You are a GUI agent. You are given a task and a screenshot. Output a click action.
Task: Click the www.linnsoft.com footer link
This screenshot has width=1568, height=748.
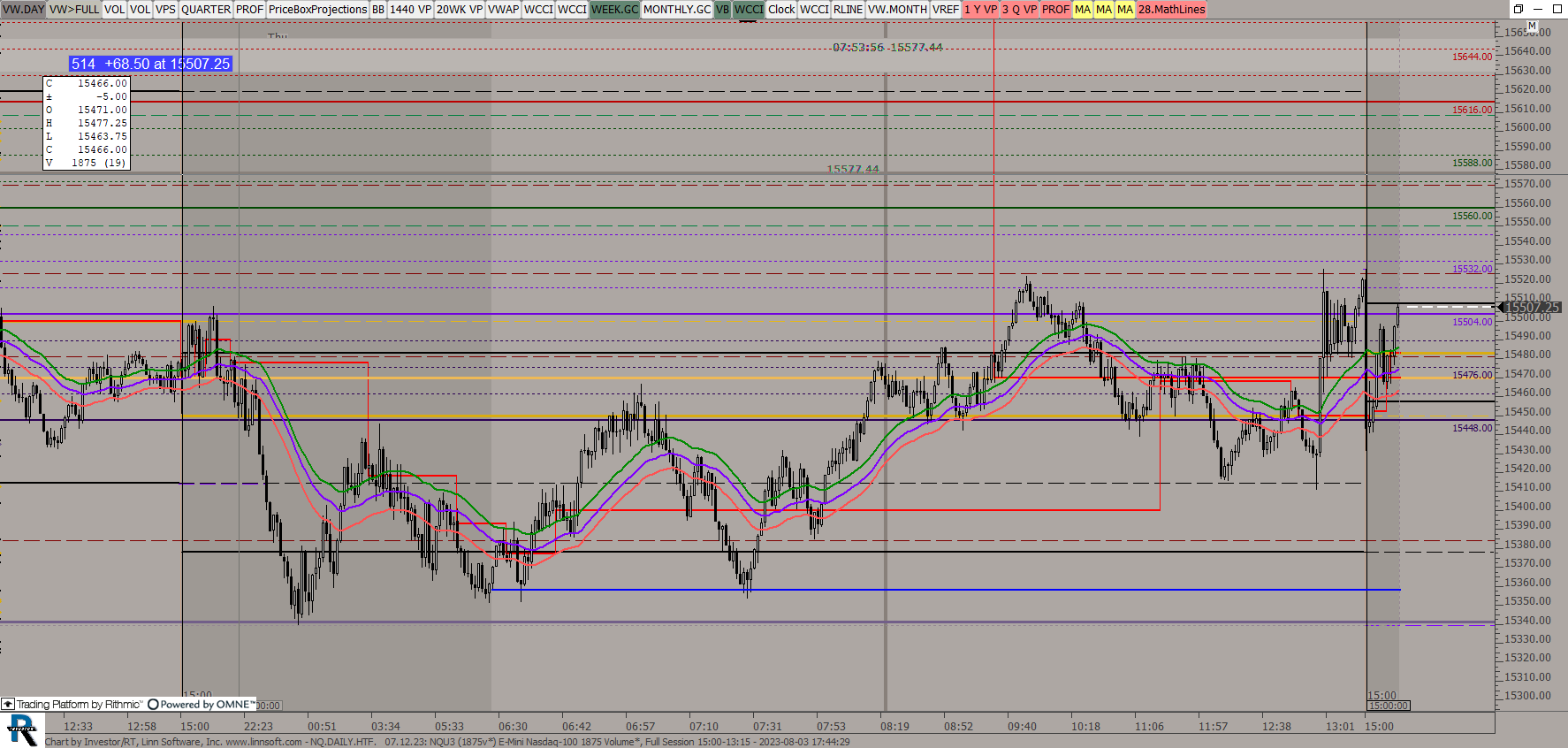coord(263,742)
